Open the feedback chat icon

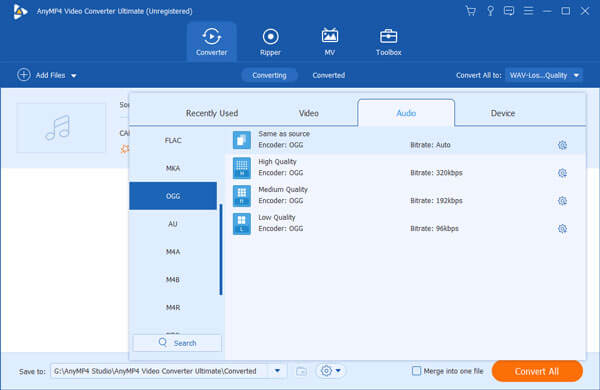point(509,11)
